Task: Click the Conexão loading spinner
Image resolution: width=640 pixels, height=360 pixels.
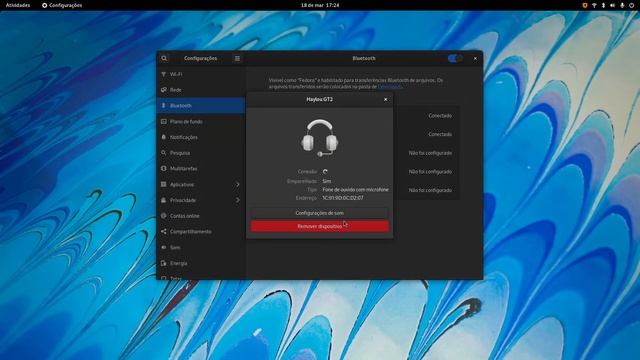Action: 325,172
